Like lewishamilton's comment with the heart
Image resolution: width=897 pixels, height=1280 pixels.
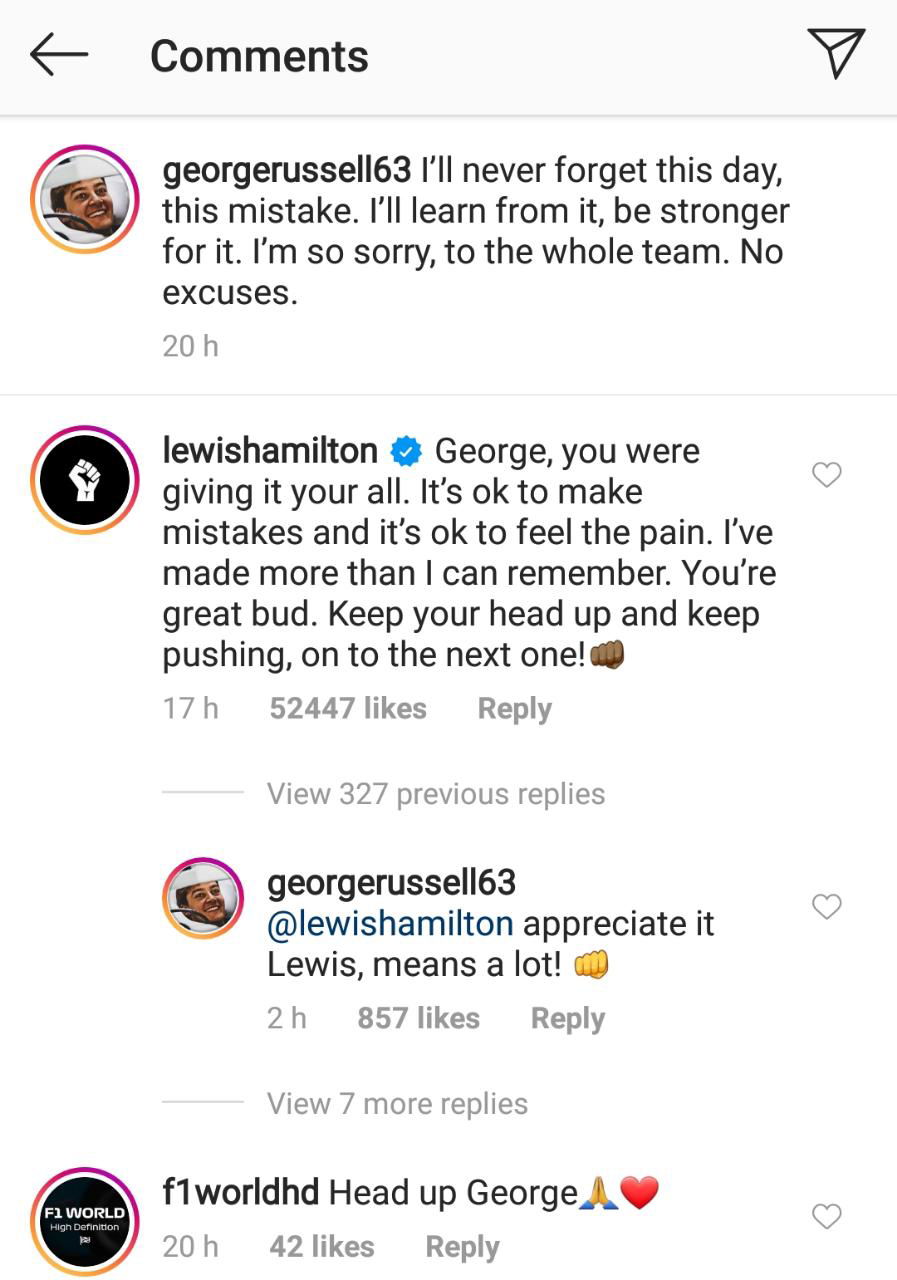point(827,475)
